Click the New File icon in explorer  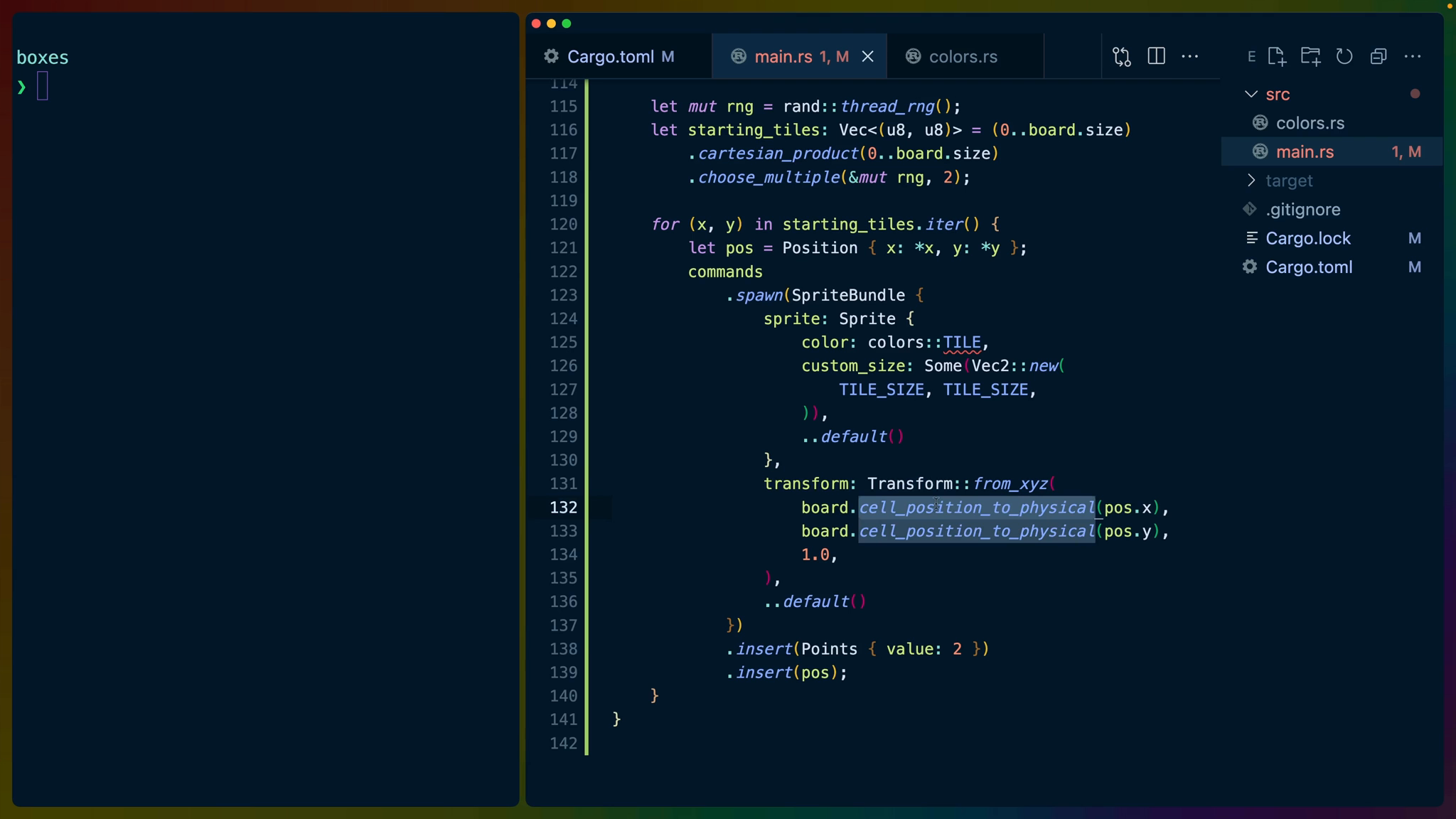point(1276,57)
